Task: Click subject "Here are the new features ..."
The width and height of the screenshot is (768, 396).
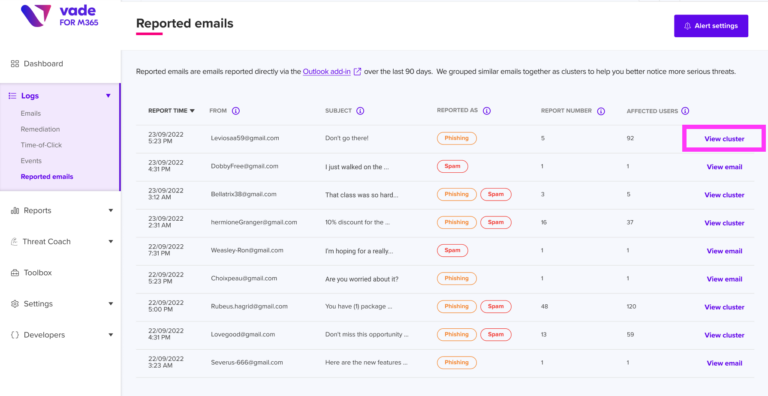Action: click(x=366, y=363)
